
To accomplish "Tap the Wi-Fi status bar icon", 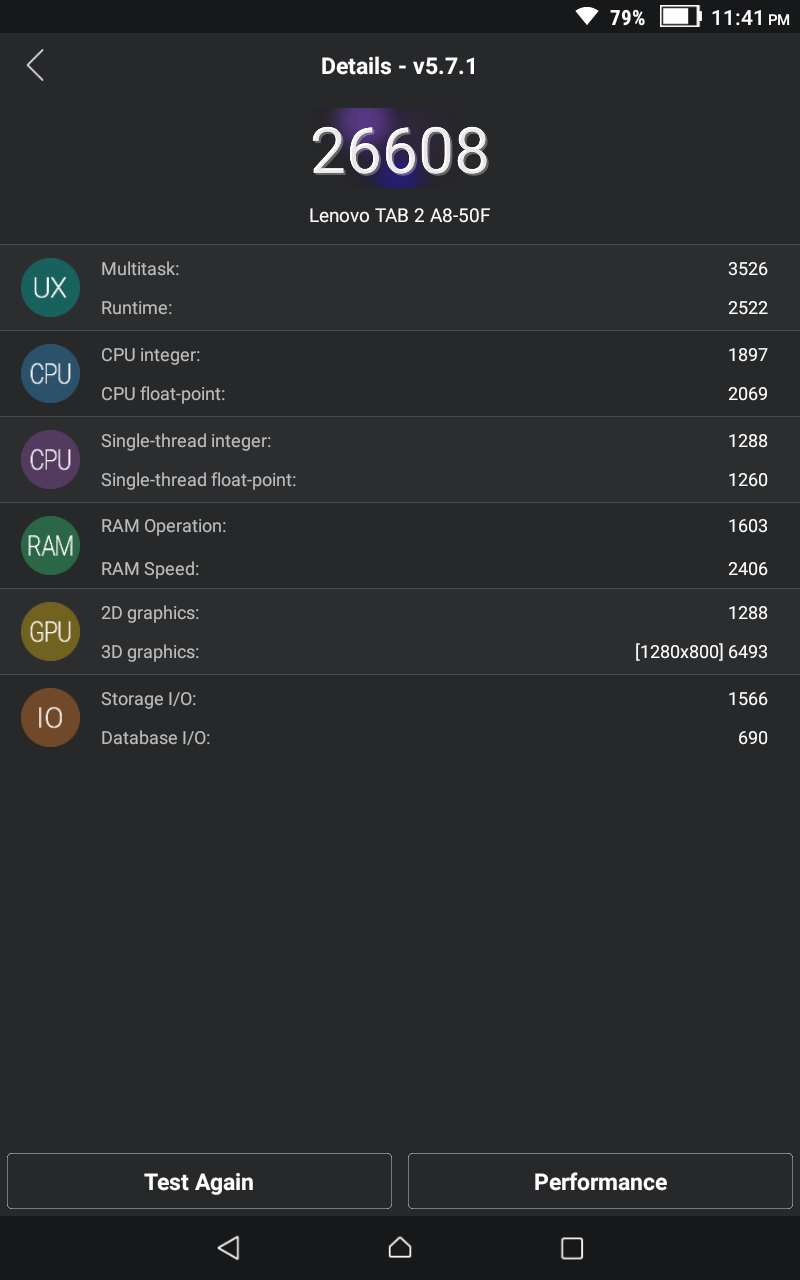I will (x=586, y=17).
